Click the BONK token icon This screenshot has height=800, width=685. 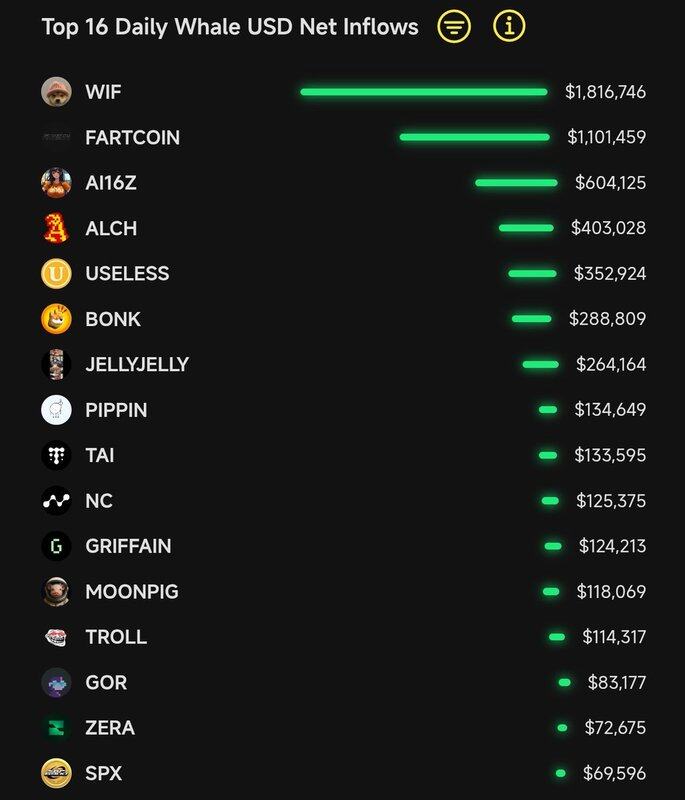56,319
